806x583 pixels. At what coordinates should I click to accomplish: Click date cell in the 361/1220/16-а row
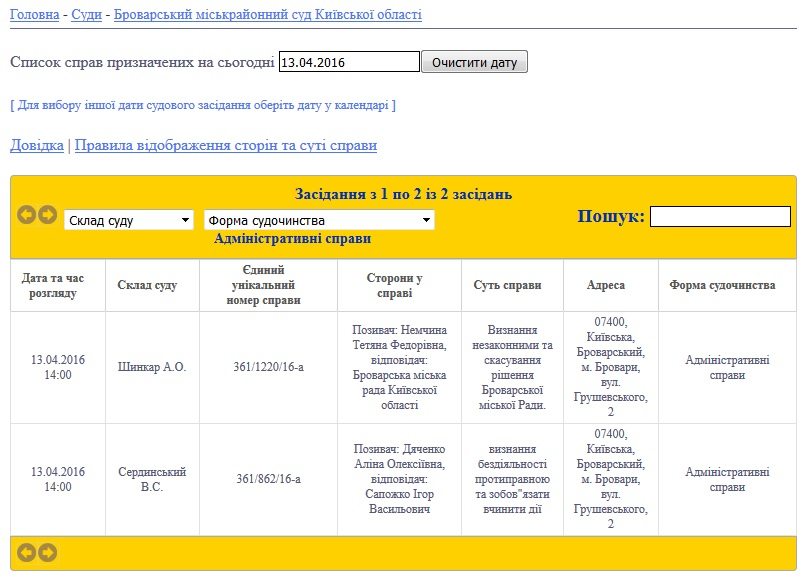pyautogui.click(x=58, y=368)
